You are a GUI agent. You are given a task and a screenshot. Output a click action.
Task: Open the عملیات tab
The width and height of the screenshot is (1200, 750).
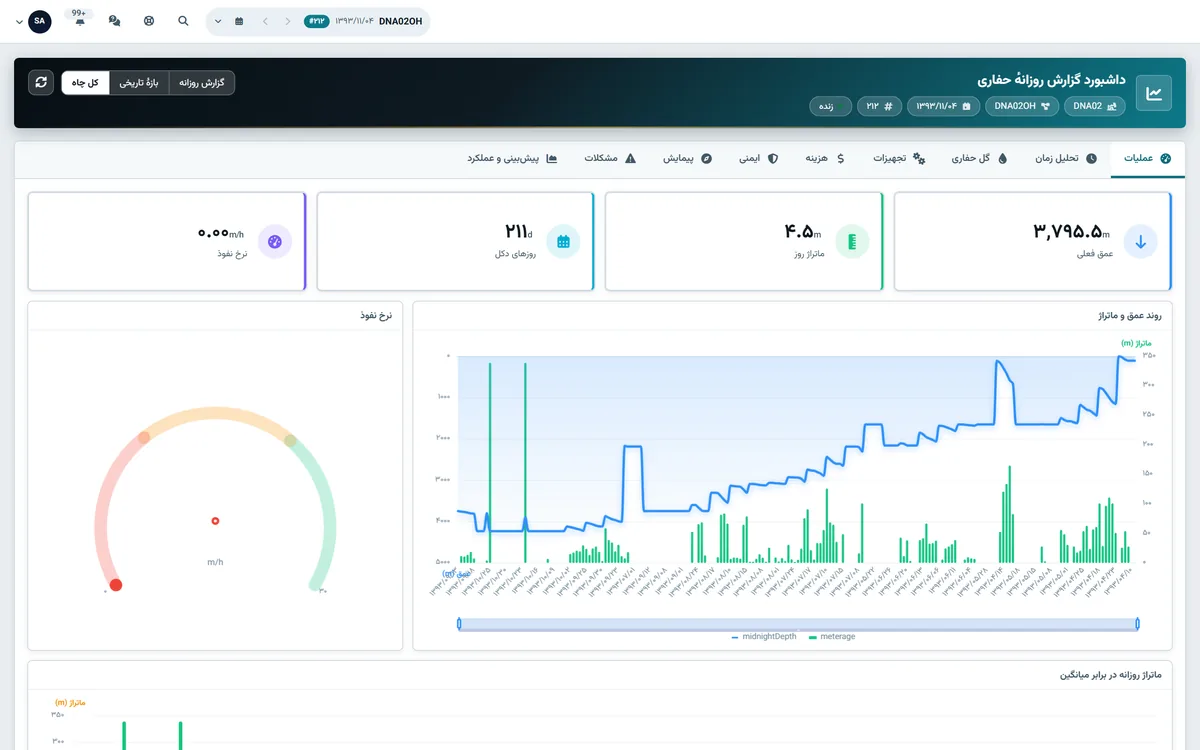point(1147,159)
